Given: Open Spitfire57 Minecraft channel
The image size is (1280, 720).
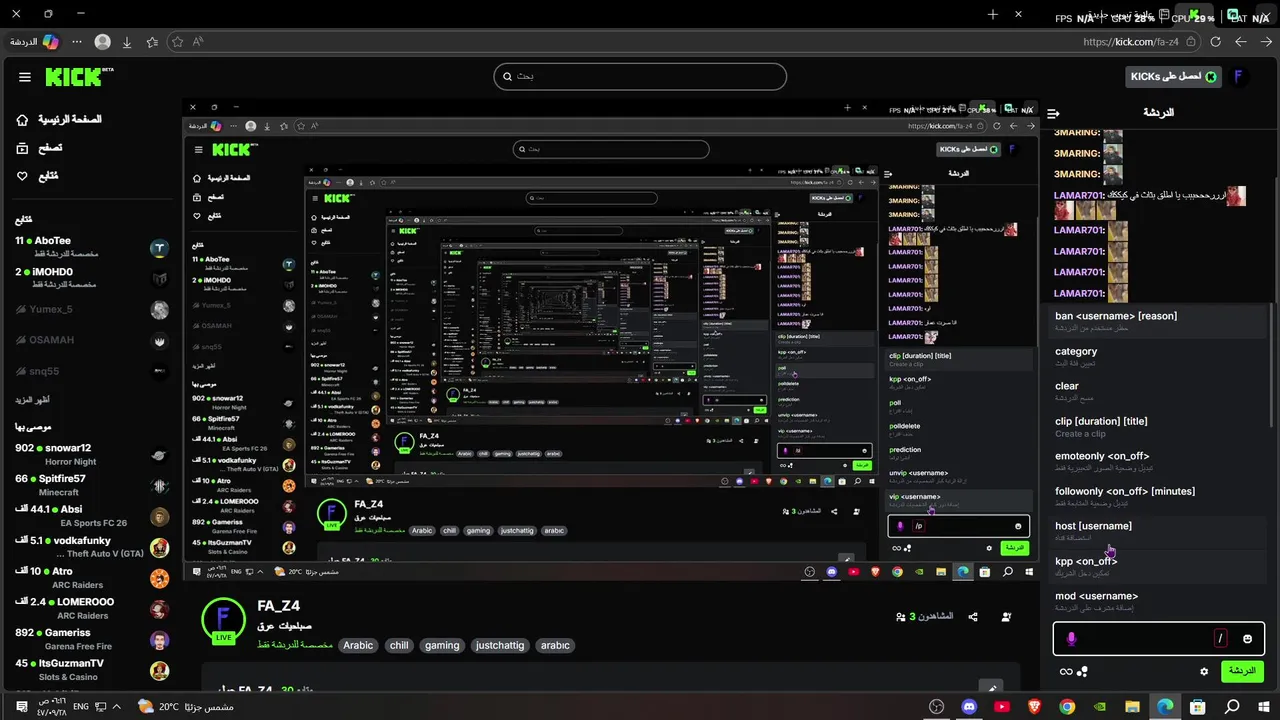Looking at the screenshot, I should coord(92,486).
